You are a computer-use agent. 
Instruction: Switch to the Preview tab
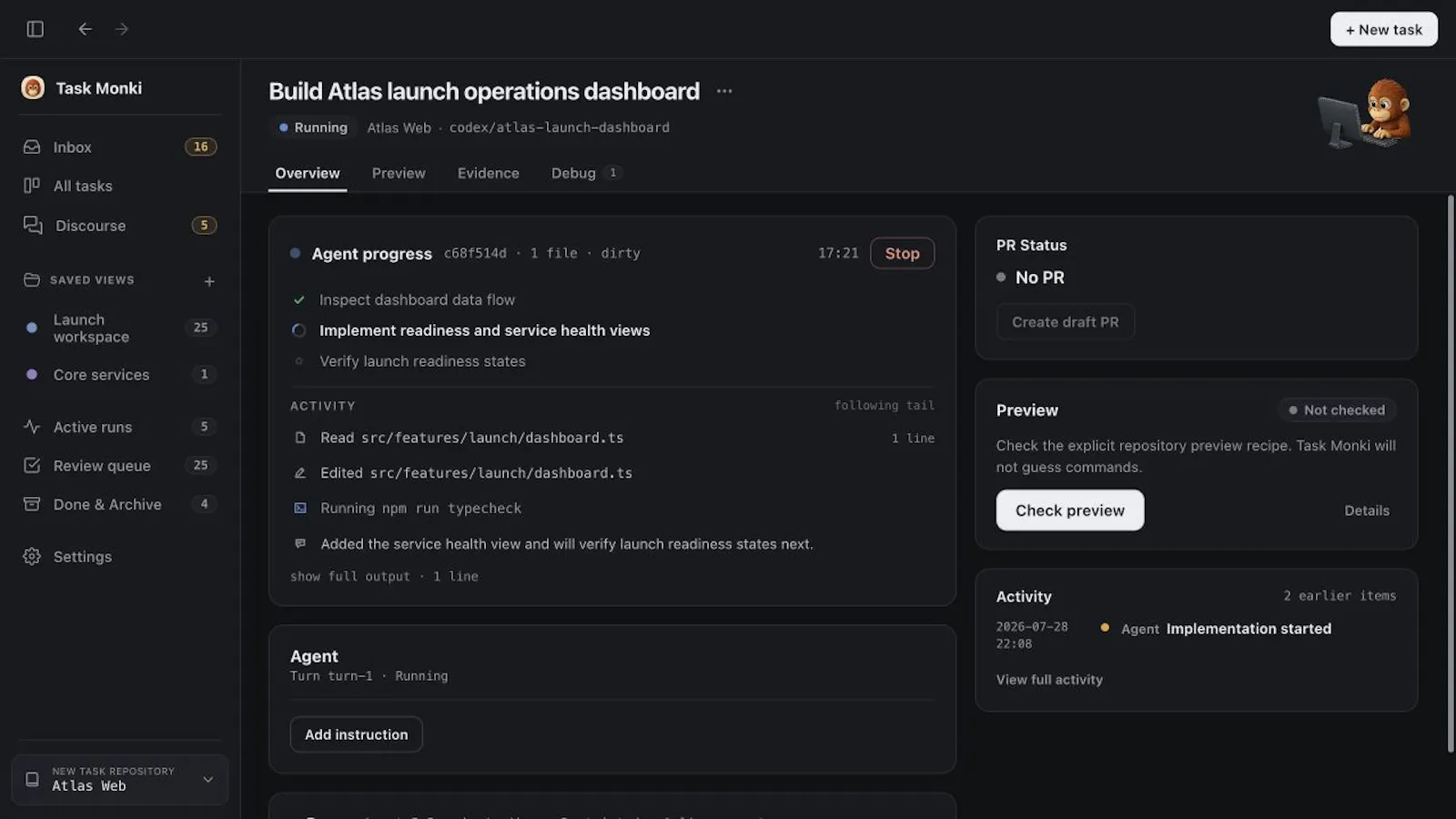[x=399, y=173]
